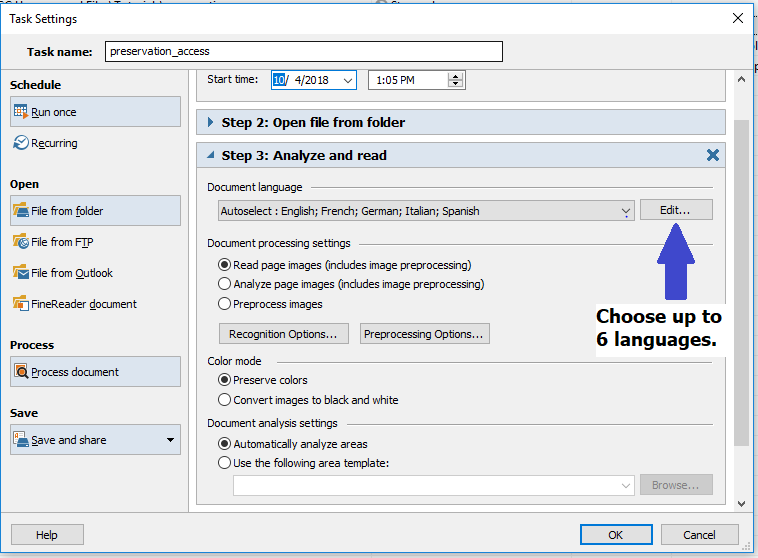Click the Save and share icon
Viewport: 758px width, 558px height.
(x=21, y=440)
